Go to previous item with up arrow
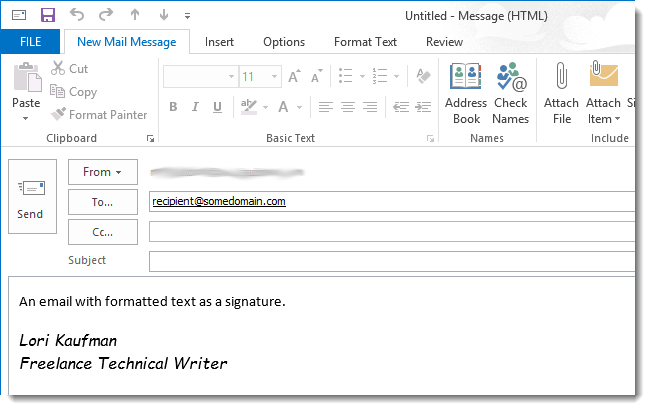The image size is (650, 410). pos(135,15)
